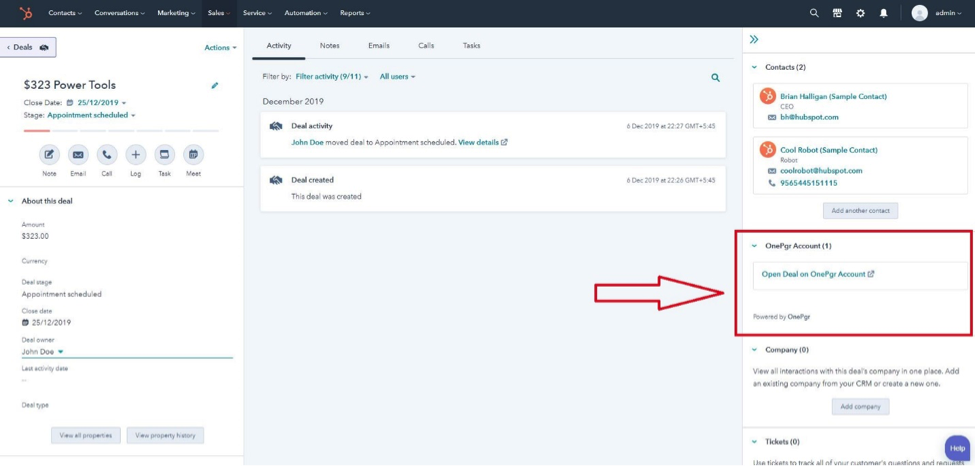
Task: Edit deal name with pencil icon
Action: click(x=215, y=85)
